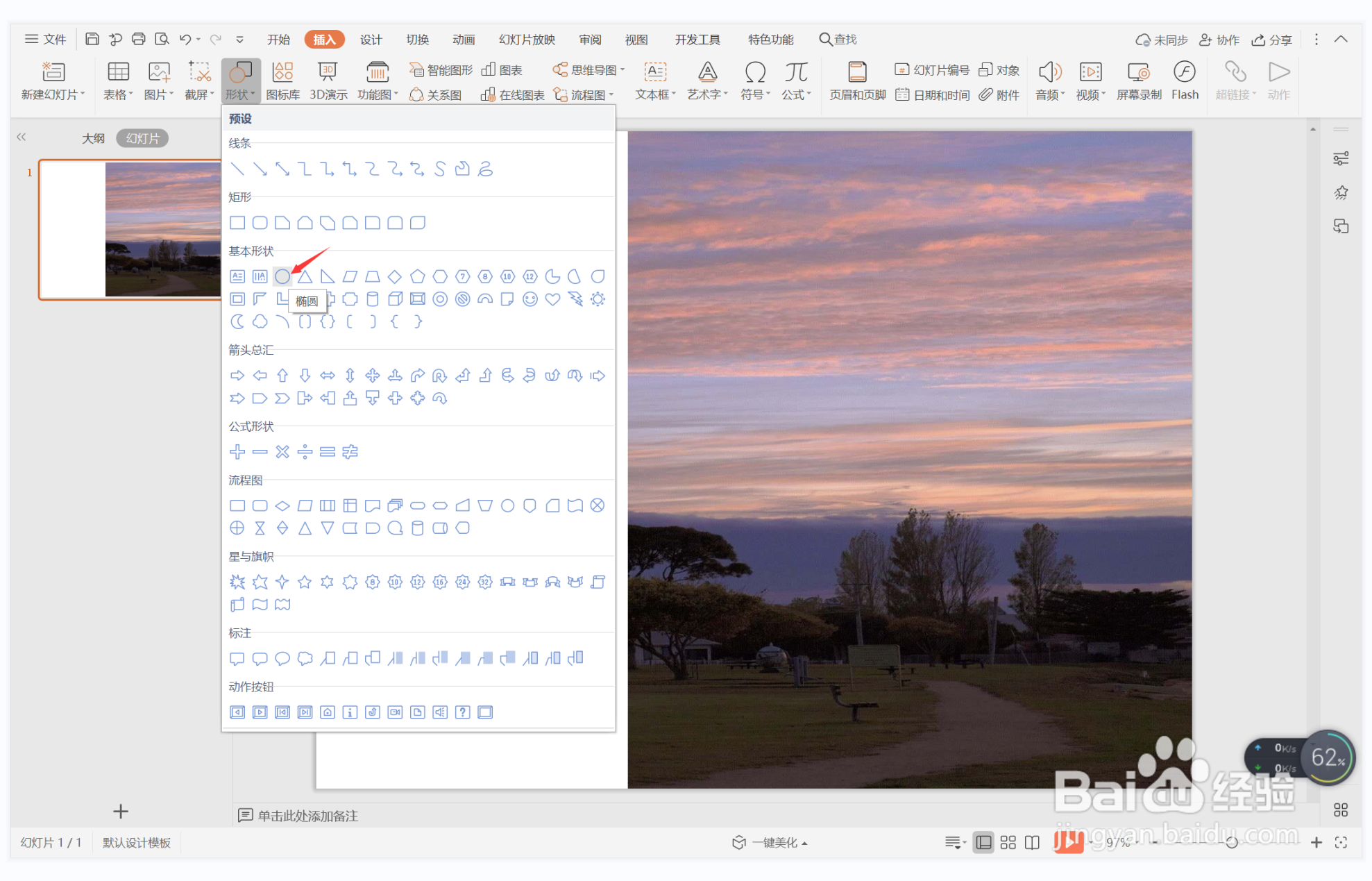Click the 5-point star shape
The image size is (1372, 881).
(305, 582)
